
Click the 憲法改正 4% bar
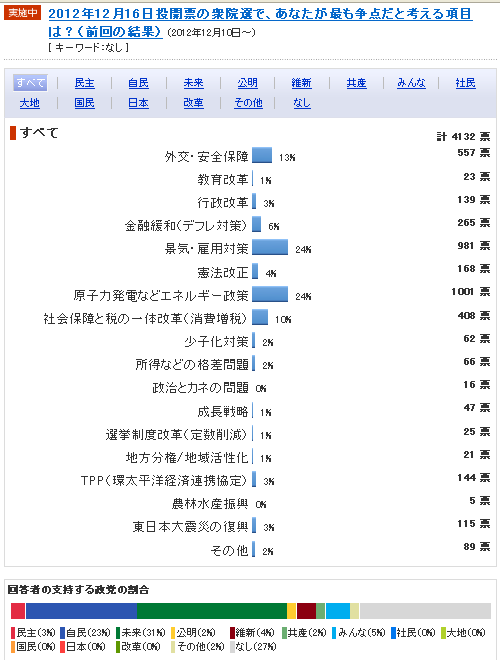[x=255, y=271]
